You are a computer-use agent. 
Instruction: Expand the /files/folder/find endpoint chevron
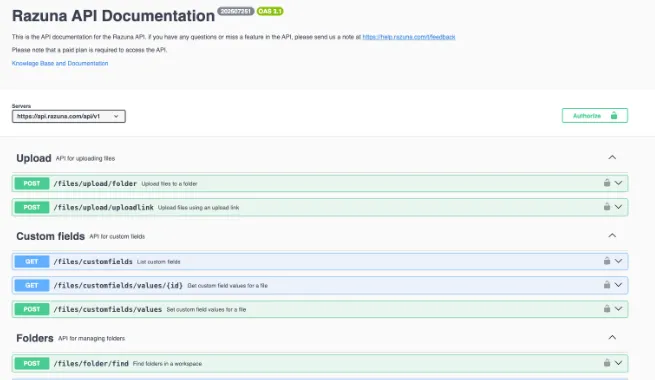618,363
